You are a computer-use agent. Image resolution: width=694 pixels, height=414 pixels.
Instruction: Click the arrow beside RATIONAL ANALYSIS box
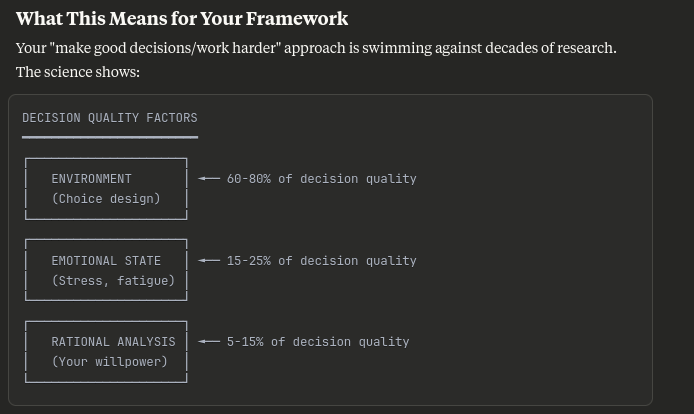click(x=209, y=341)
